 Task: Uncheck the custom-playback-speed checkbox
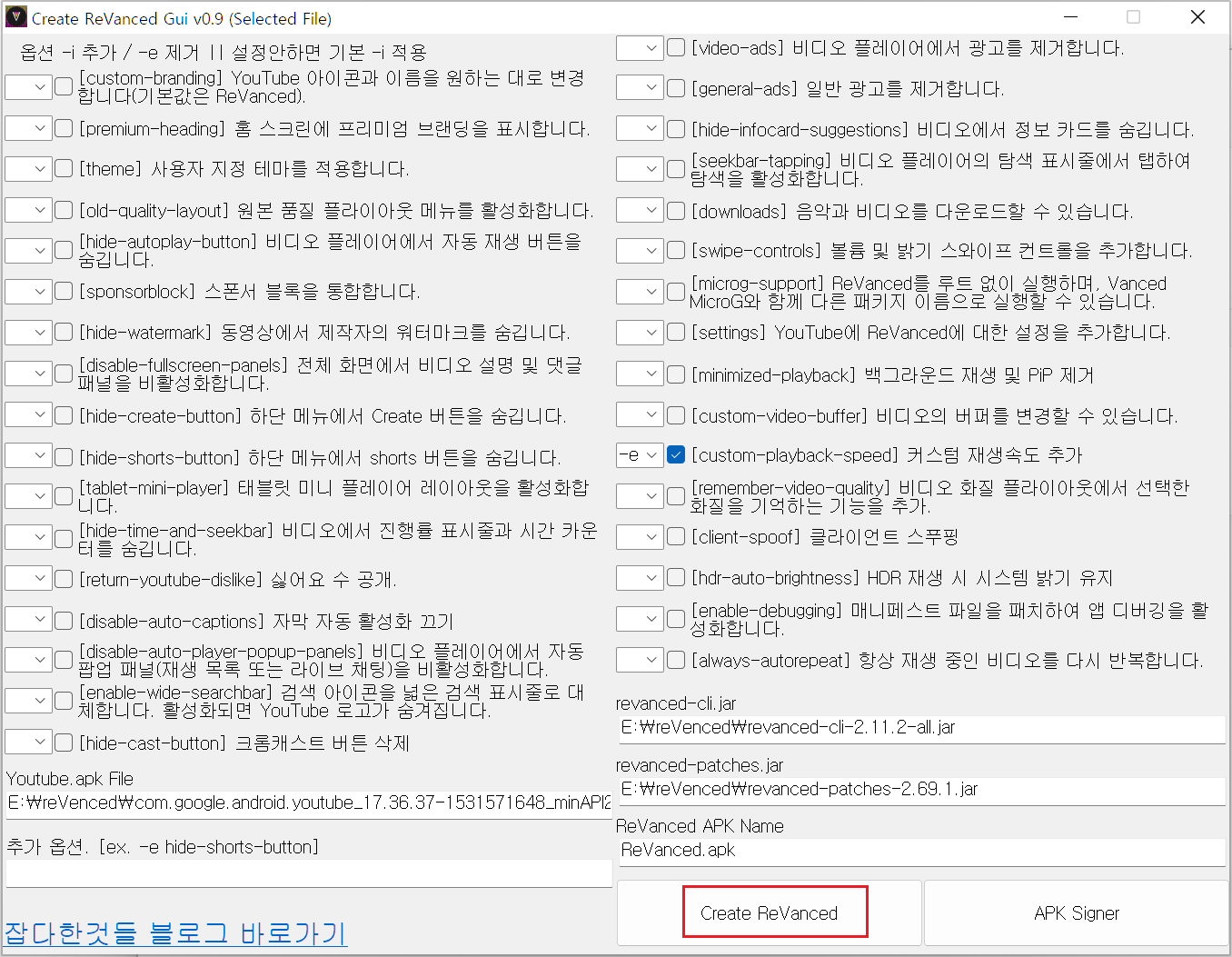click(676, 454)
